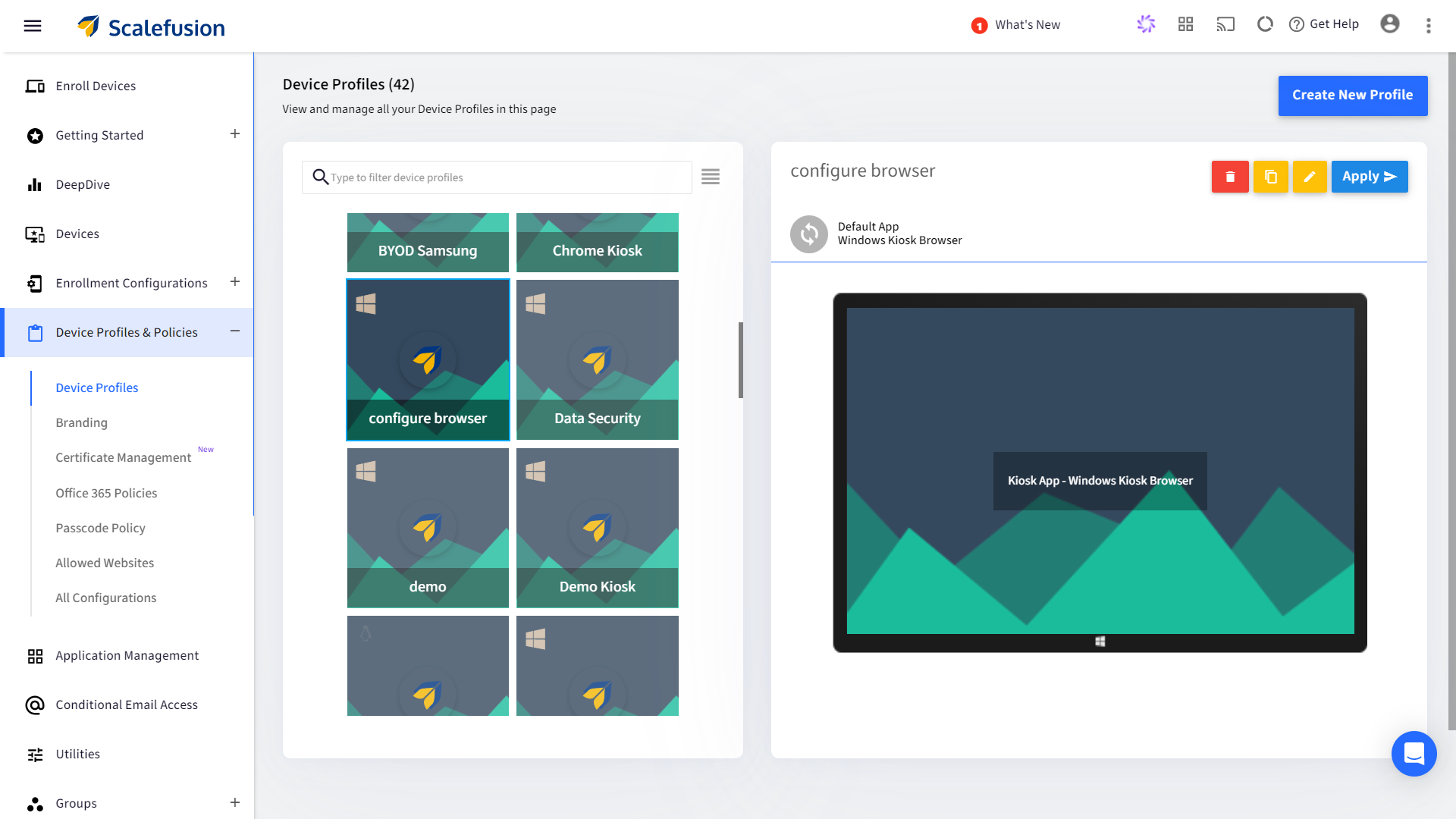Viewport: 1456px width, 819px height.
Task: Open Certificate Management
Action: 123,457
